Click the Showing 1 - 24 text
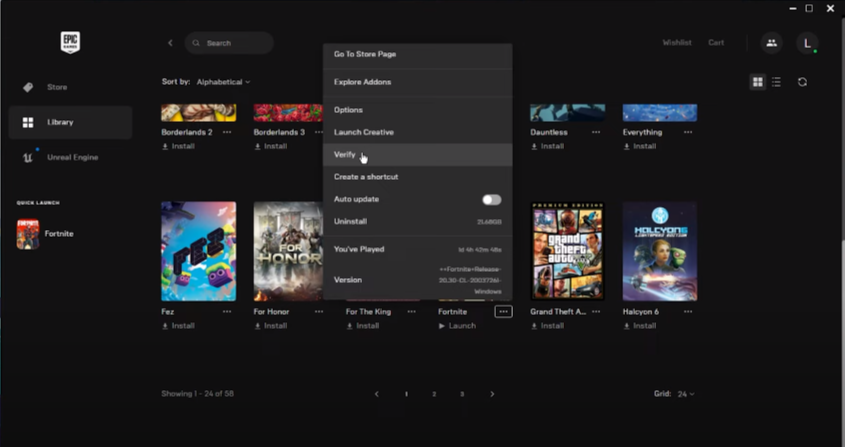 [197, 394]
